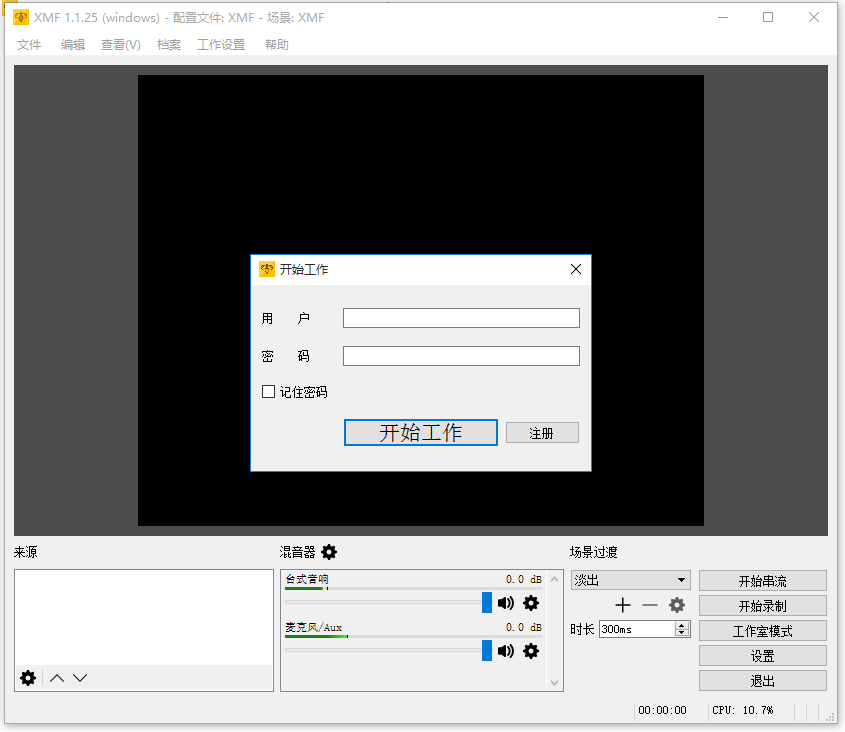Screen dimensions: 845x732
Task: Click the 用户 username input field
Action: pos(461,317)
